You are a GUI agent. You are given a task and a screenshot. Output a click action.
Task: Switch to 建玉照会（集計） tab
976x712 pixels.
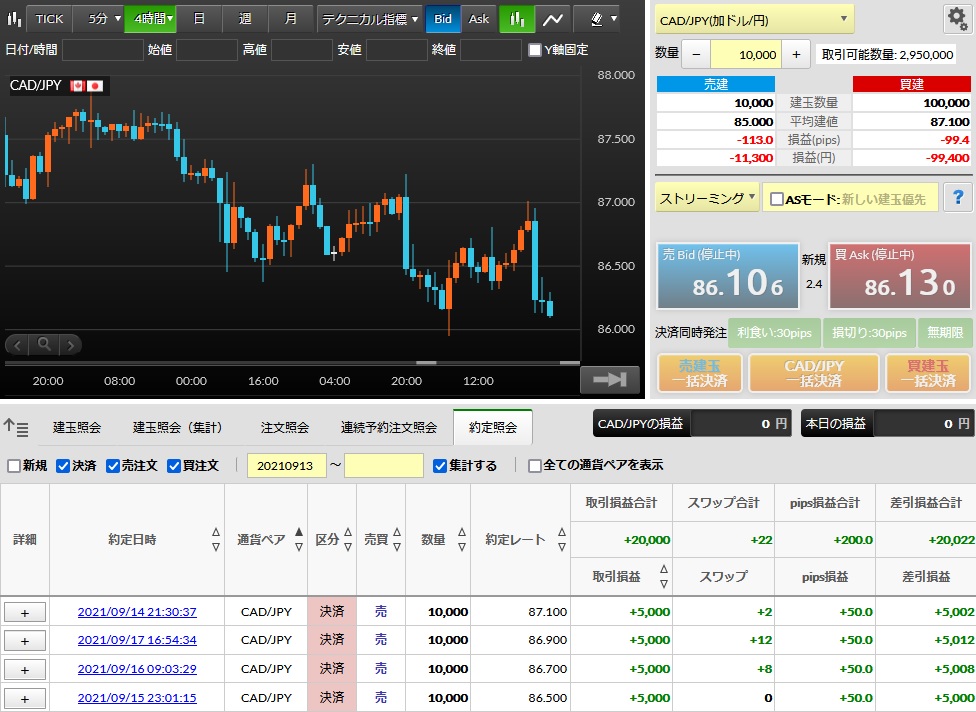pyautogui.click(x=177, y=428)
